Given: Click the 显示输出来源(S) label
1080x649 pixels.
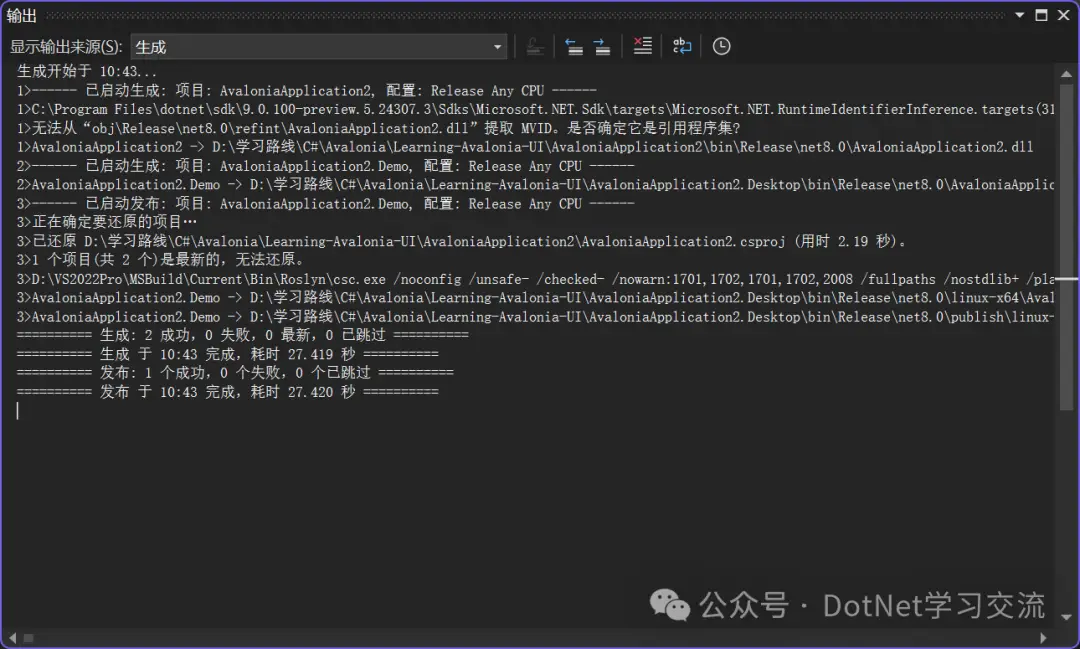Looking at the screenshot, I should pyautogui.click(x=65, y=46).
